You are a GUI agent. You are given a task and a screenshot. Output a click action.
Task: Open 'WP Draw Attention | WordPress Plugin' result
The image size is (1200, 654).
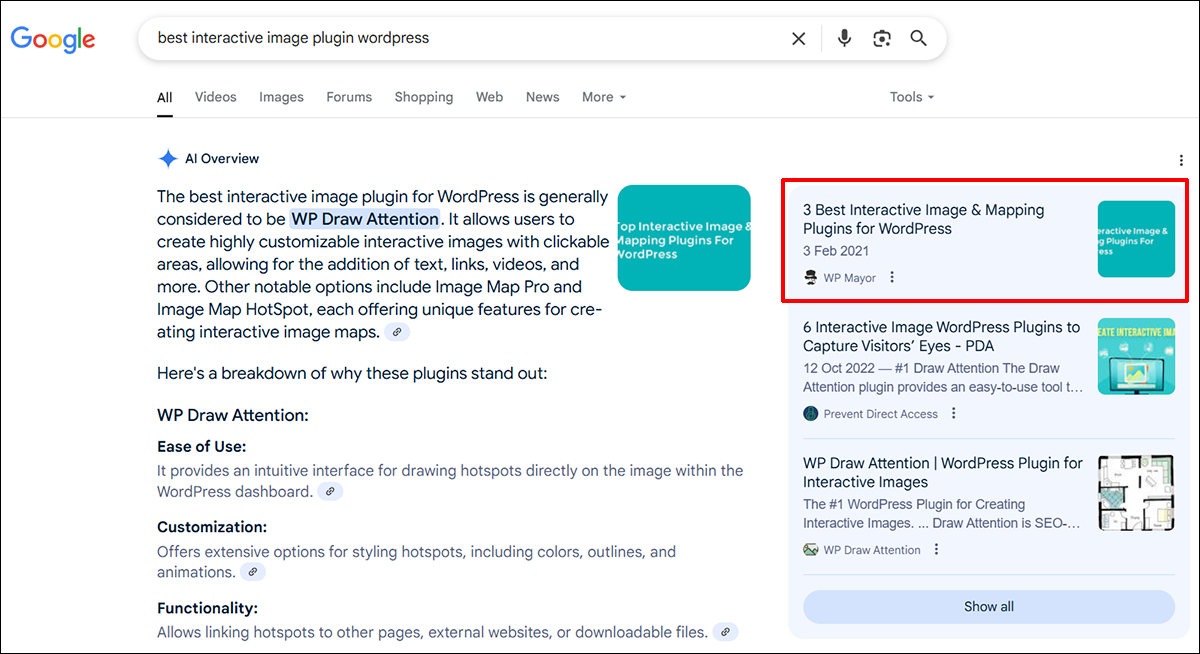tap(943, 472)
